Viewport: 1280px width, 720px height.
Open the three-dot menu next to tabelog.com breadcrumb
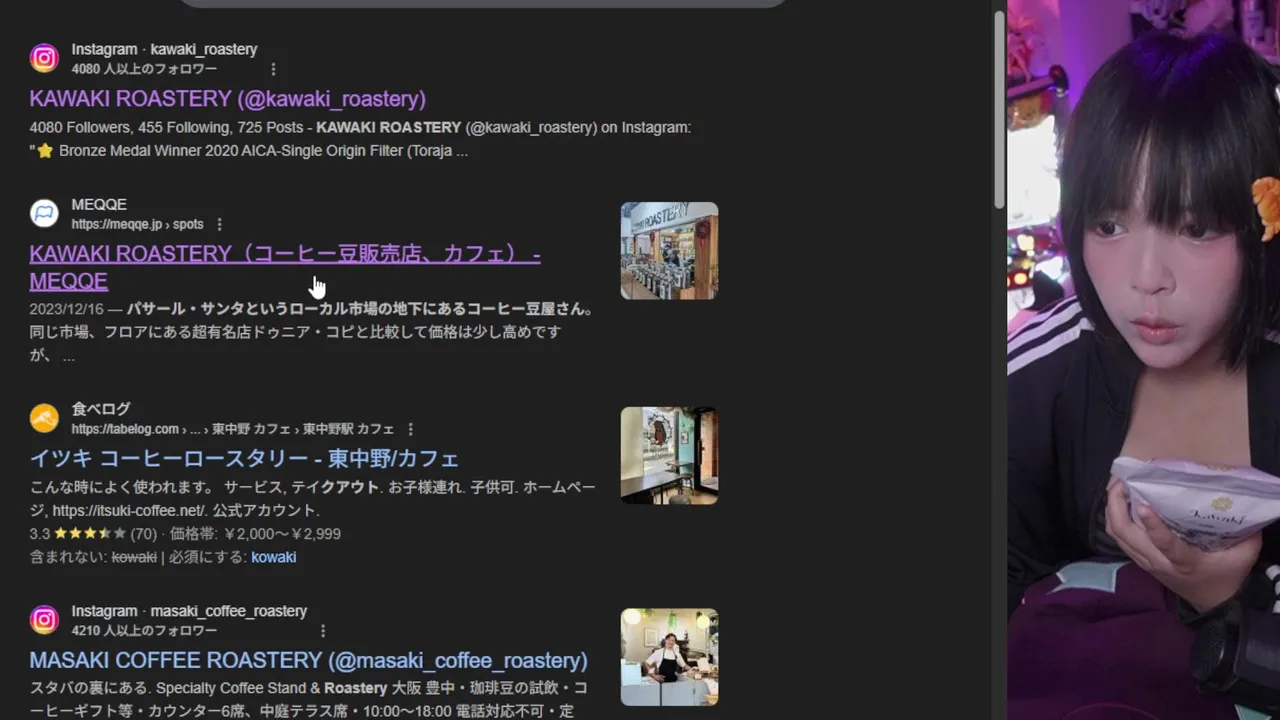(410, 429)
